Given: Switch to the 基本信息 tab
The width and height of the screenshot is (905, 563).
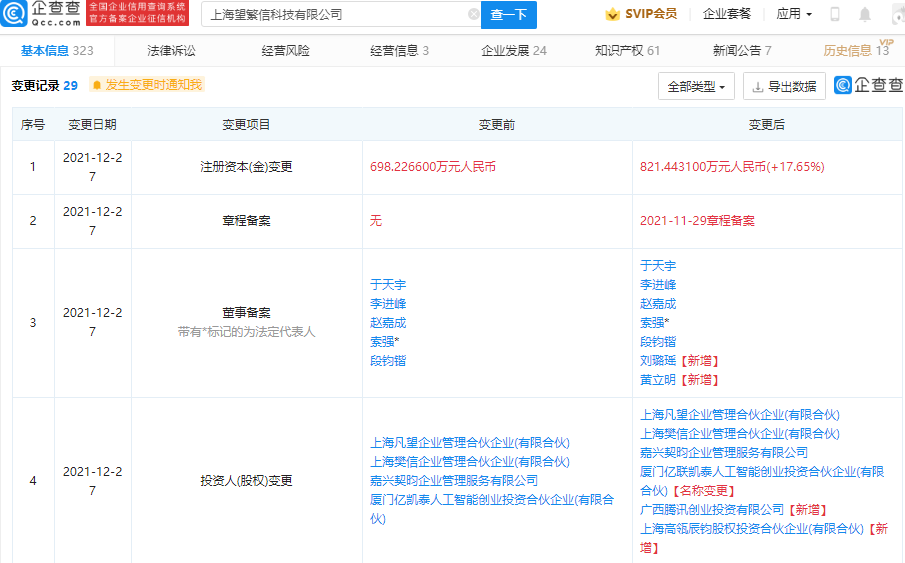Looking at the screenshot, I should coord(57,51).
